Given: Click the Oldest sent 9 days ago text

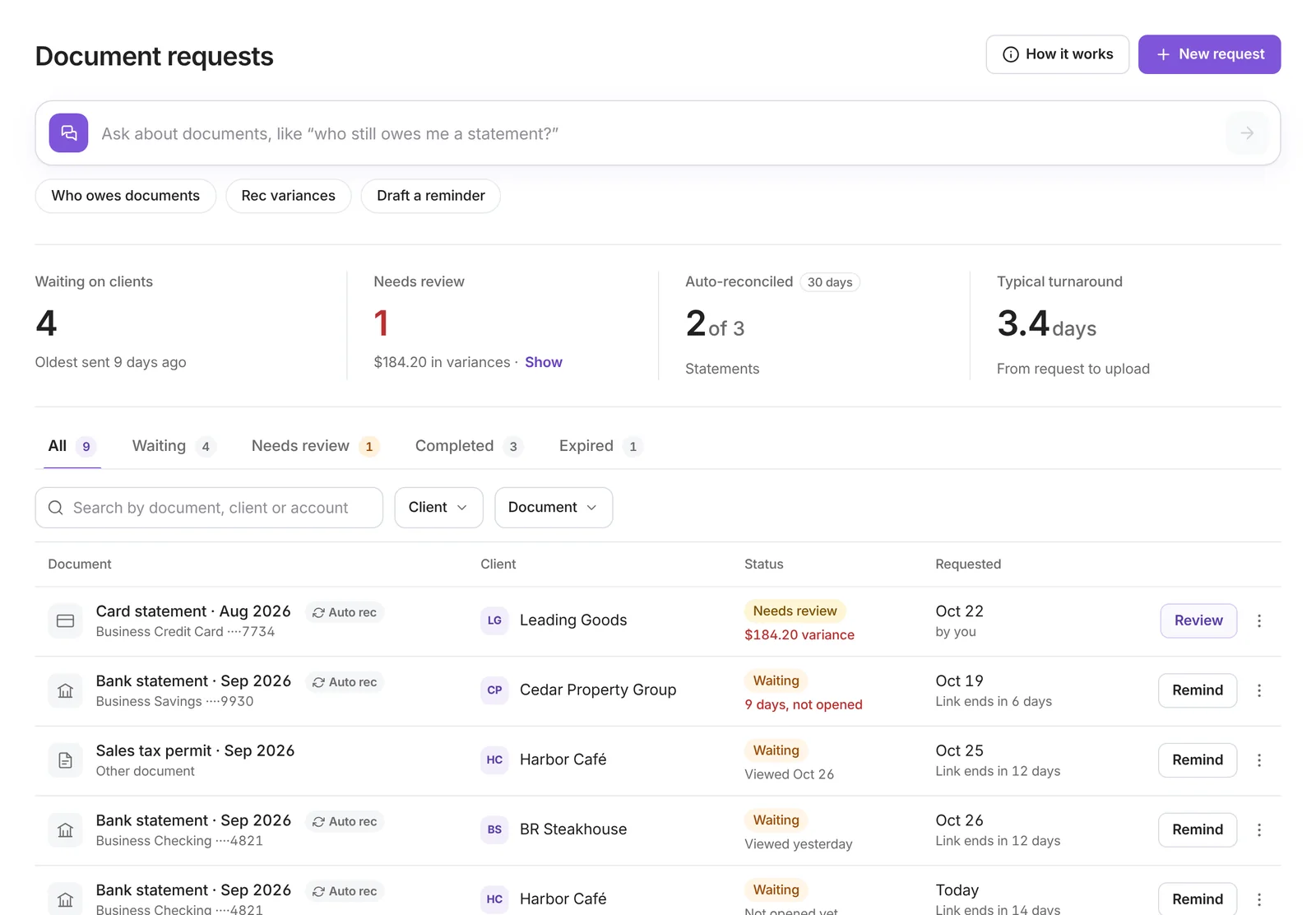Looking at the screenshot, I should tap(110, 362).
